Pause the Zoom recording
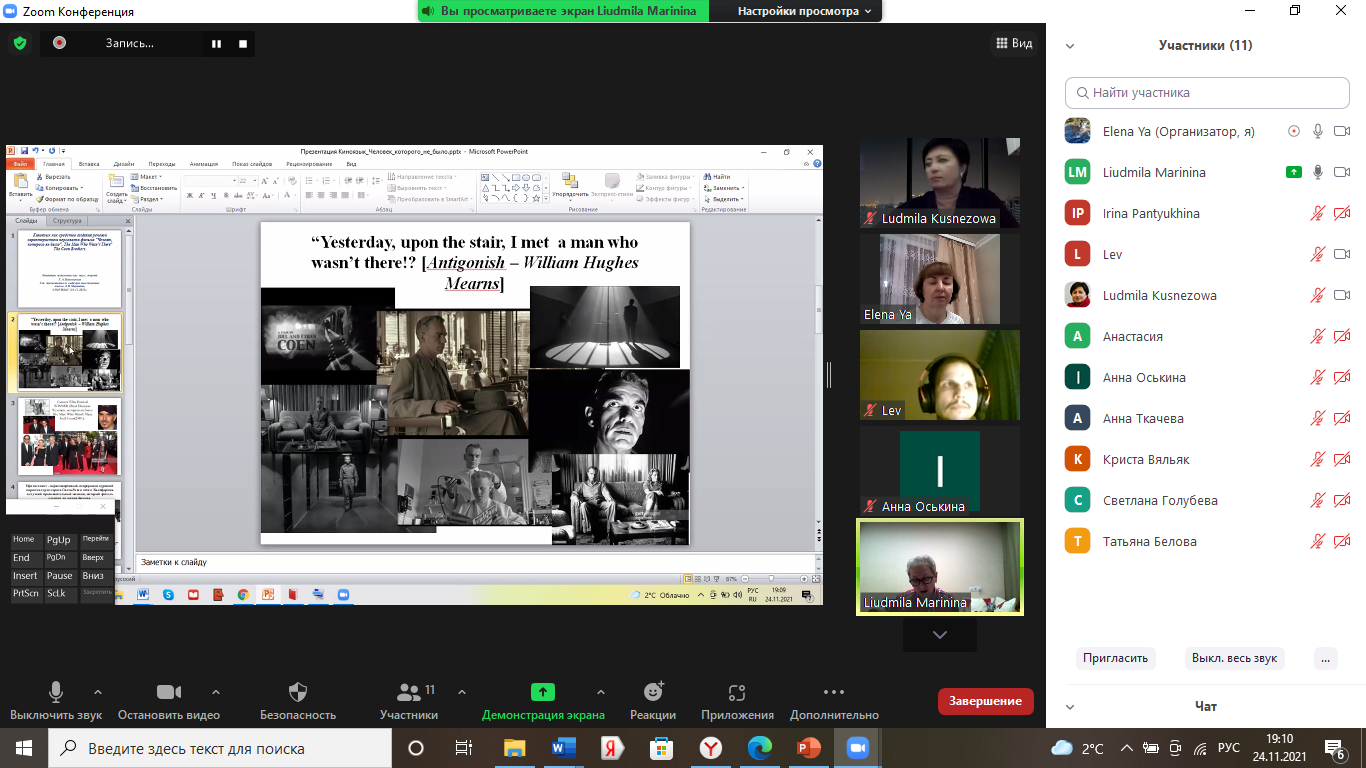This screenshot has width=1366, height=768. 216,43
